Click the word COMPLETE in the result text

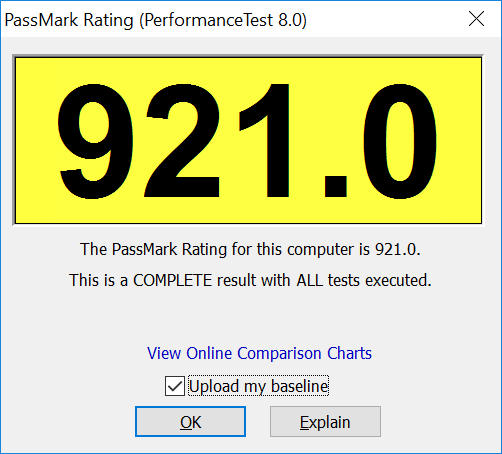click(x=172, y=280)
